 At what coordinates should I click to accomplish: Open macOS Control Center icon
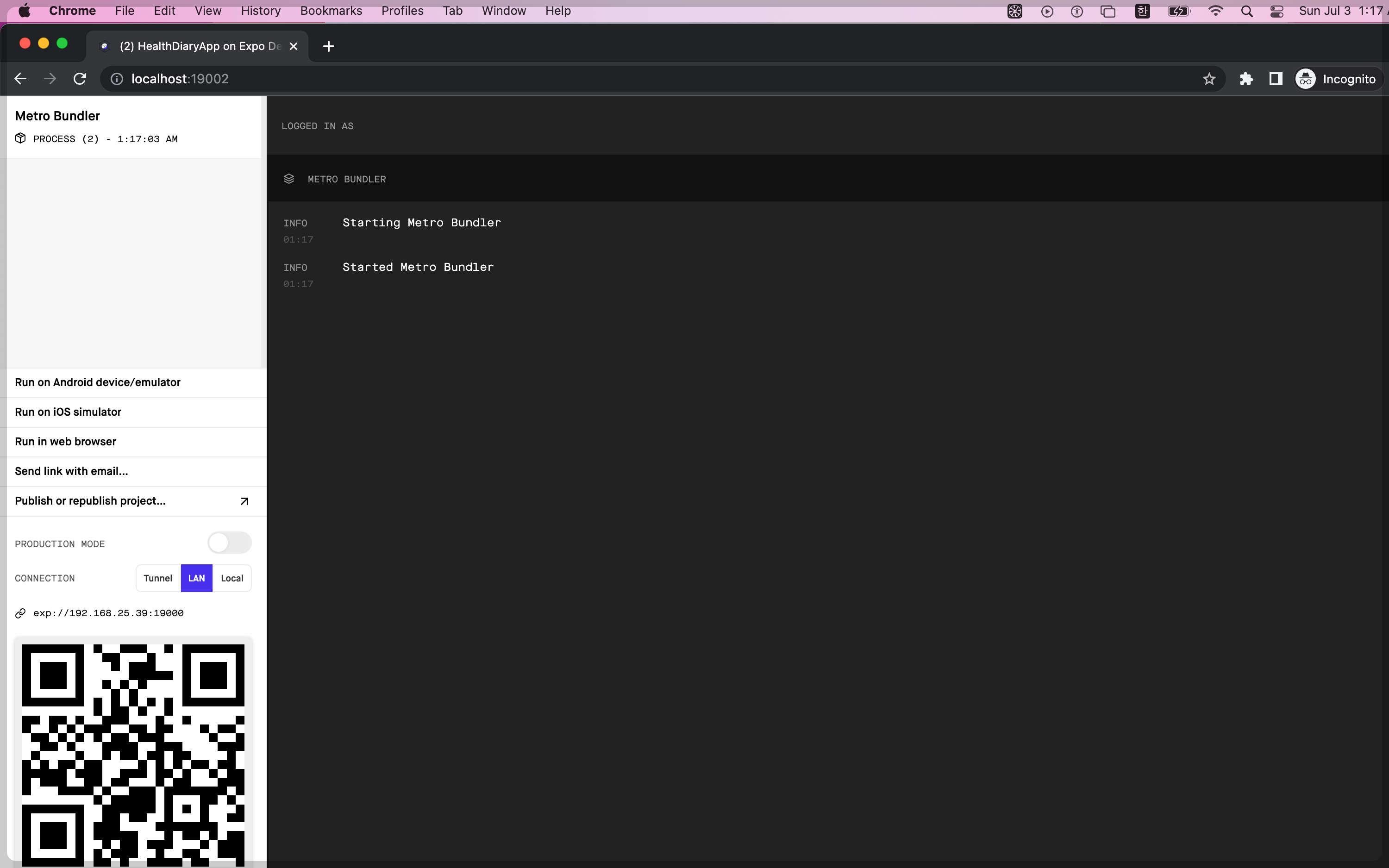[1276, 11]
